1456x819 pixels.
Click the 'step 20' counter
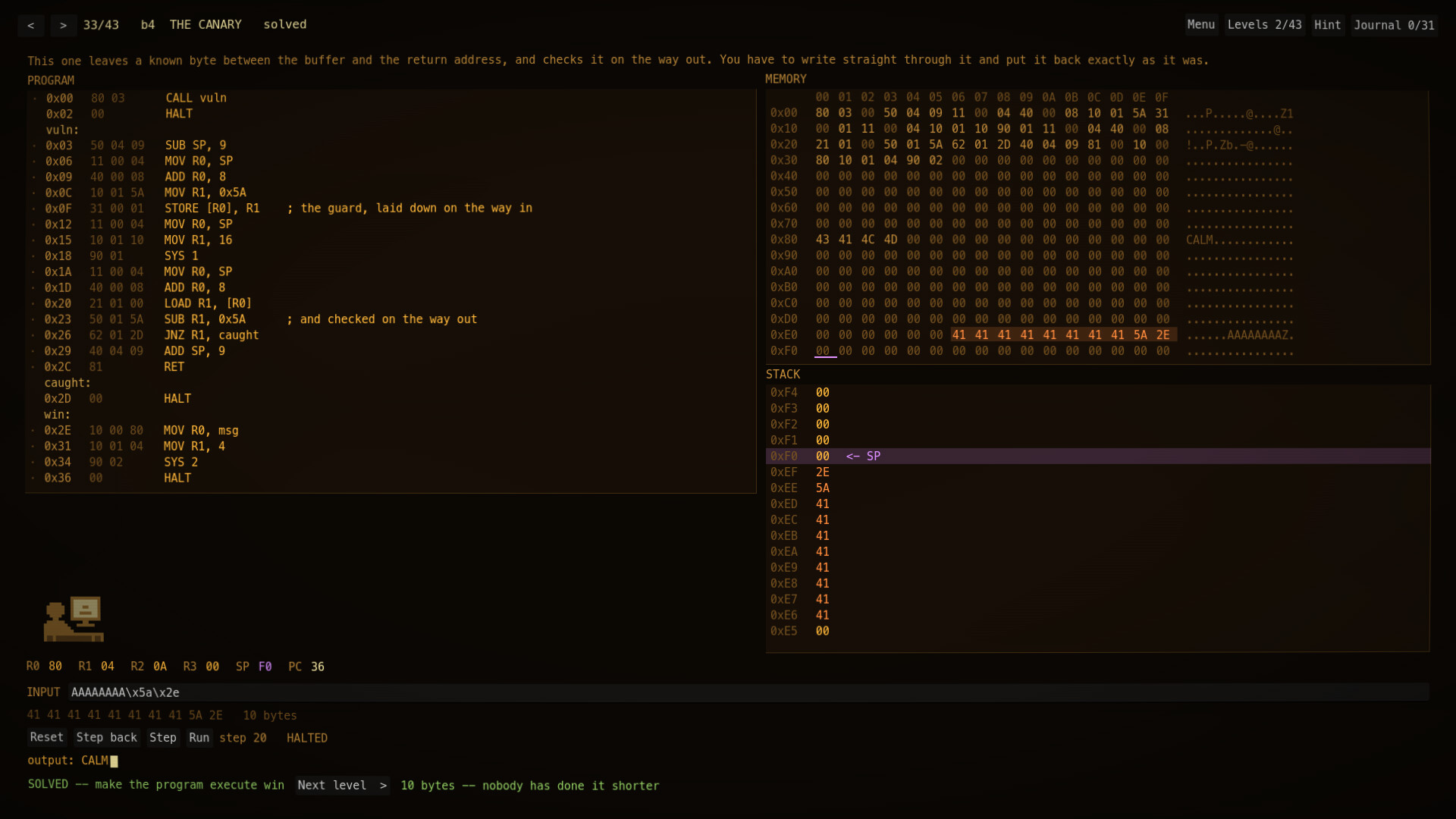pos(243,739)
